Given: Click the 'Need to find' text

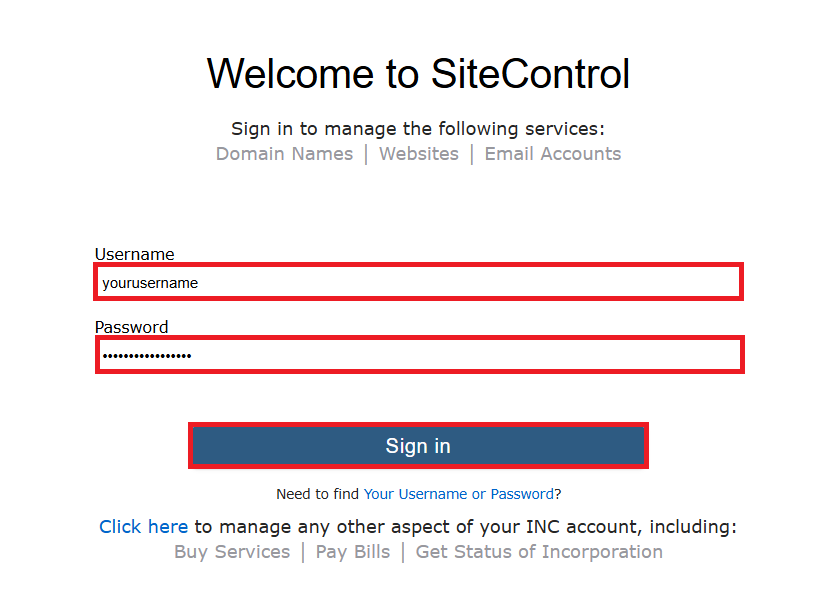Looking at the screenshot, I should (318, 494).
